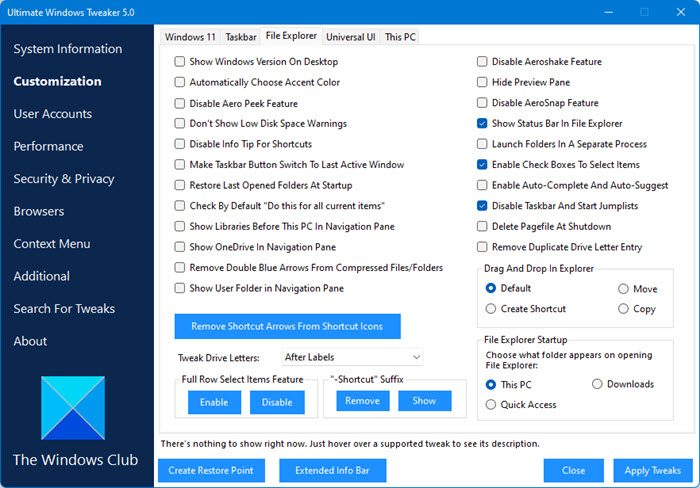Select Downloads as File Explorer startup

tap(597, 384)
